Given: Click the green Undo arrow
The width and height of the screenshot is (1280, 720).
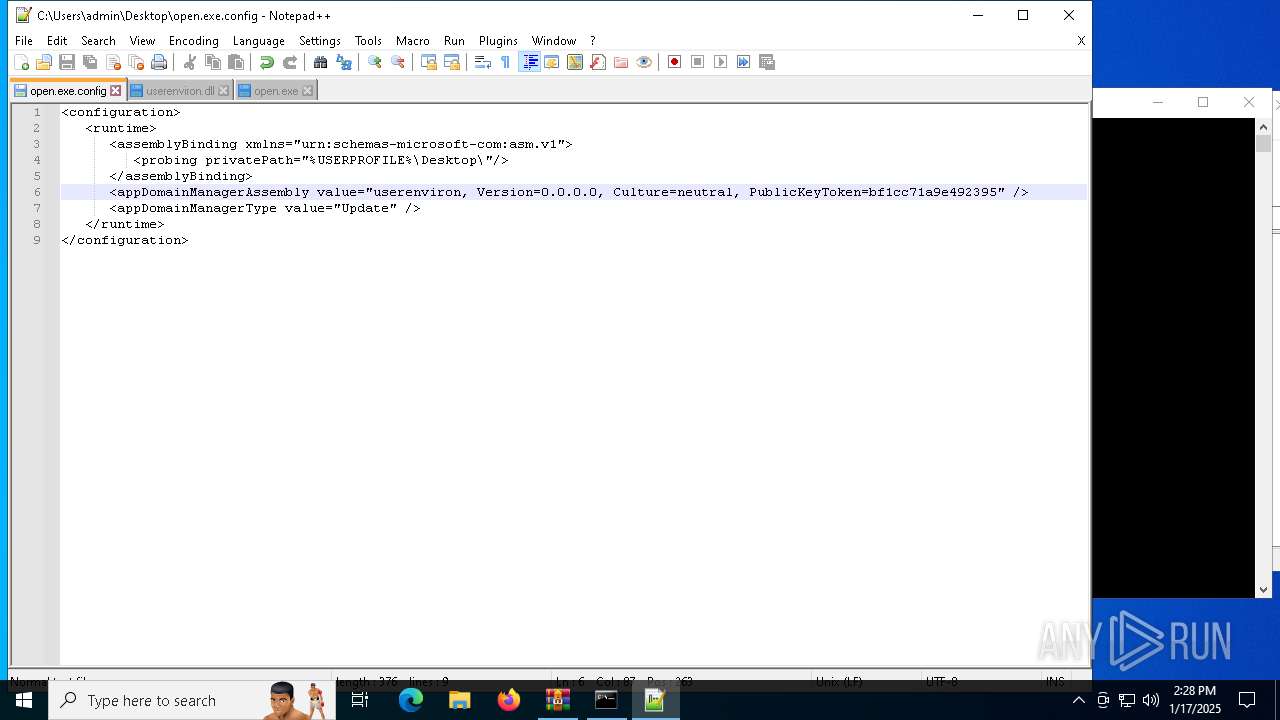Looking at the screenshot, I should (267, 62).
